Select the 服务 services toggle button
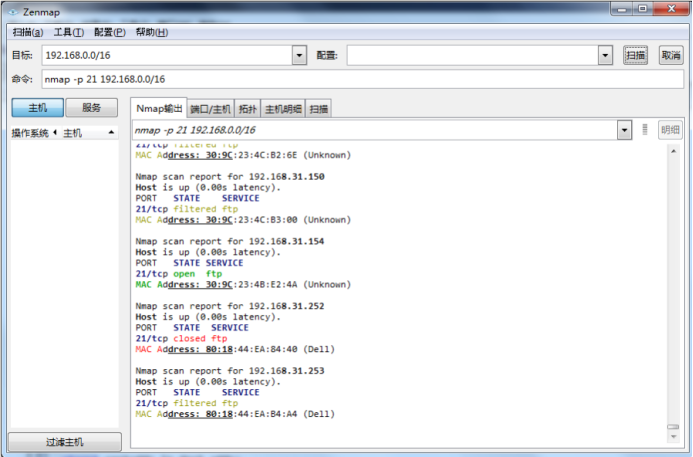 click(x=91, y=107)
